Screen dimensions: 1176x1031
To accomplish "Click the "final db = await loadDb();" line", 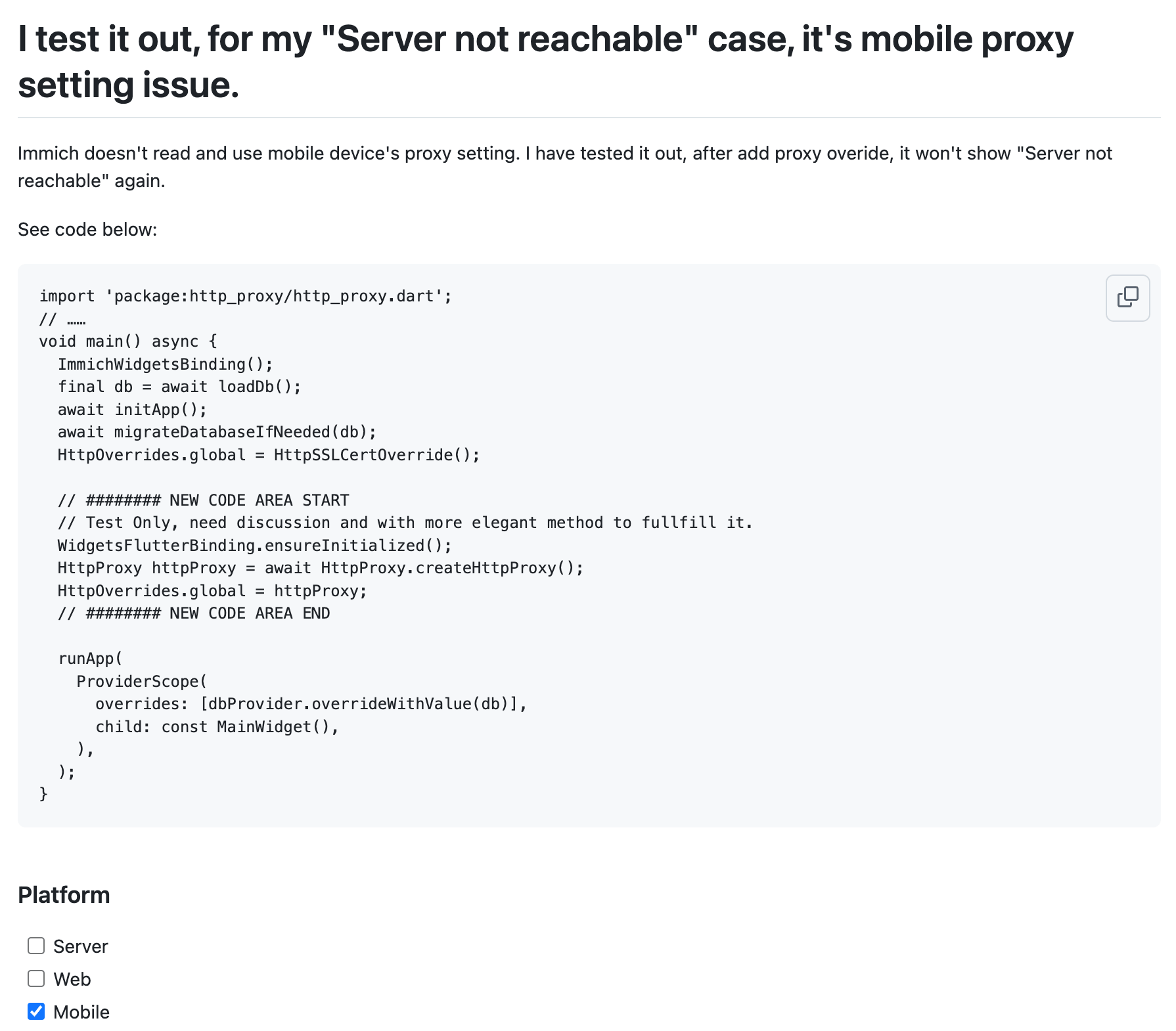I will pyautogui.click(x=179, y=387).
